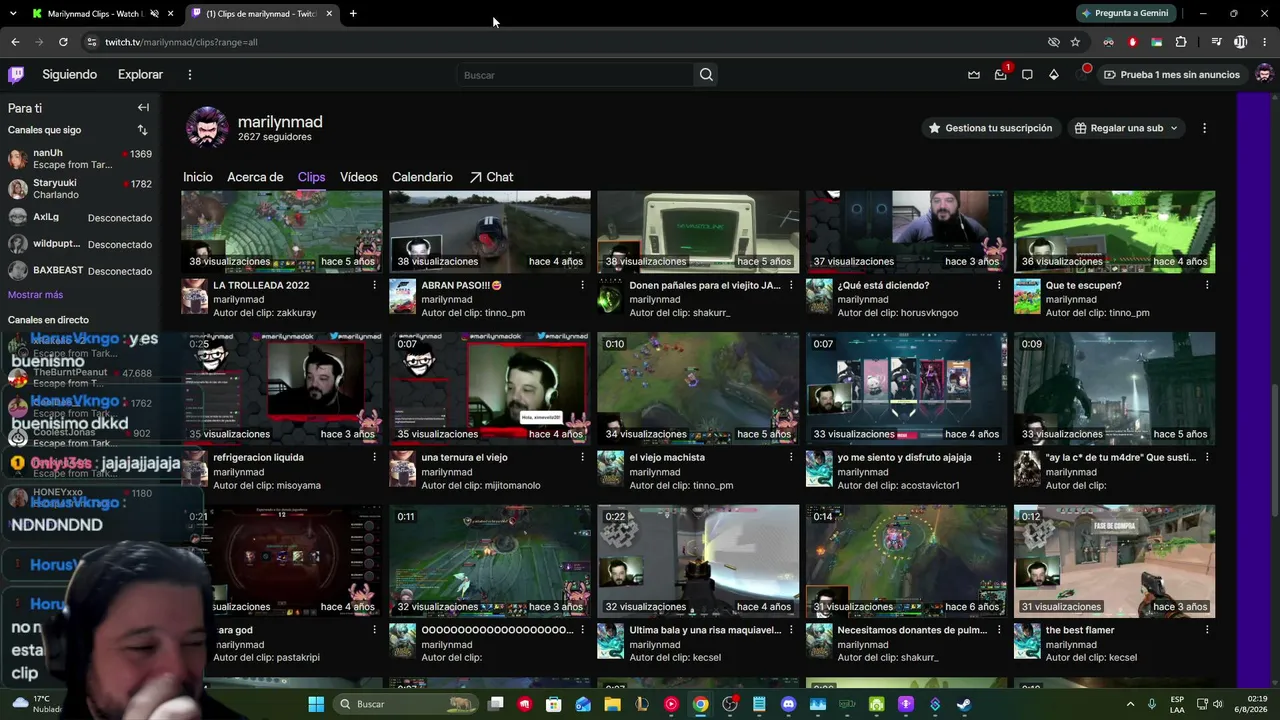
Task: Open a new browser tab
Action: [353, 13]
